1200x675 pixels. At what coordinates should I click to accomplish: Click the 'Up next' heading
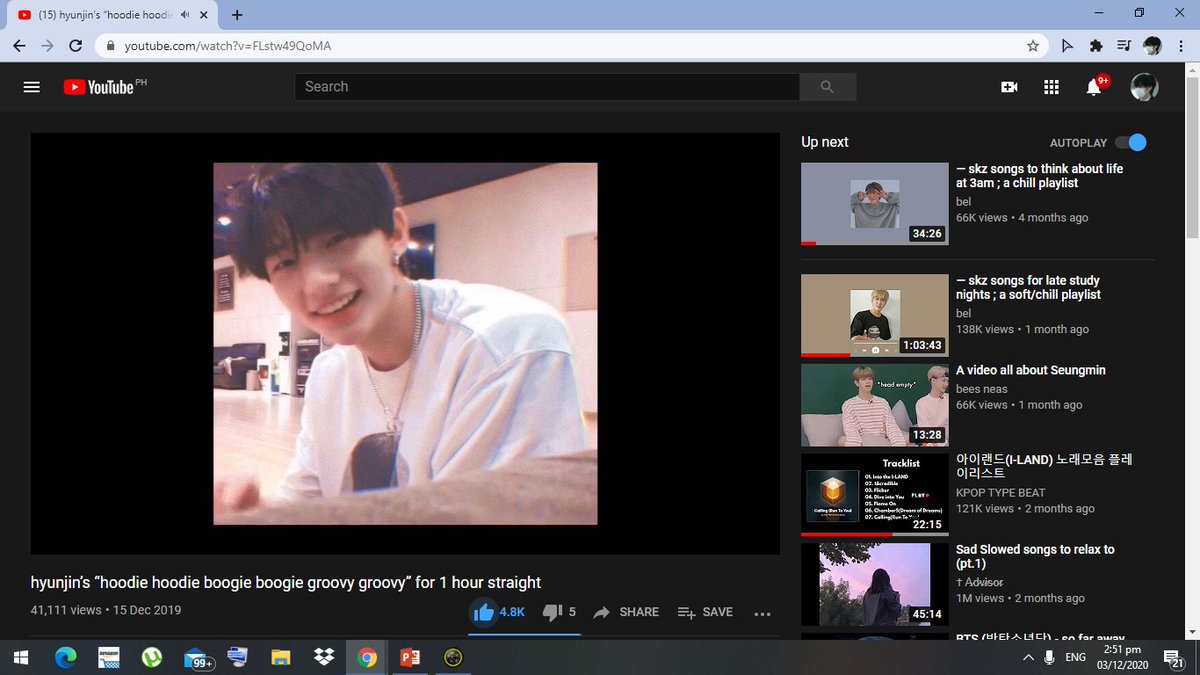(x=825, y=142)
